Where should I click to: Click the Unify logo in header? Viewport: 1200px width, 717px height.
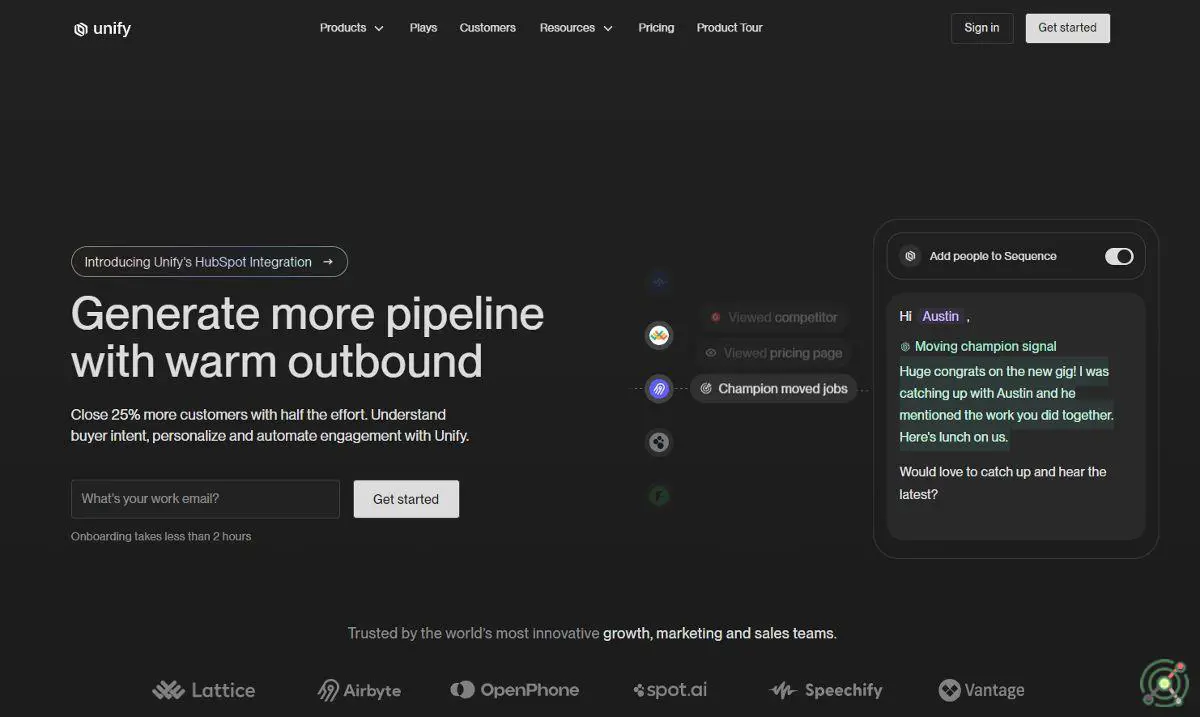click(x=102, y=29)
